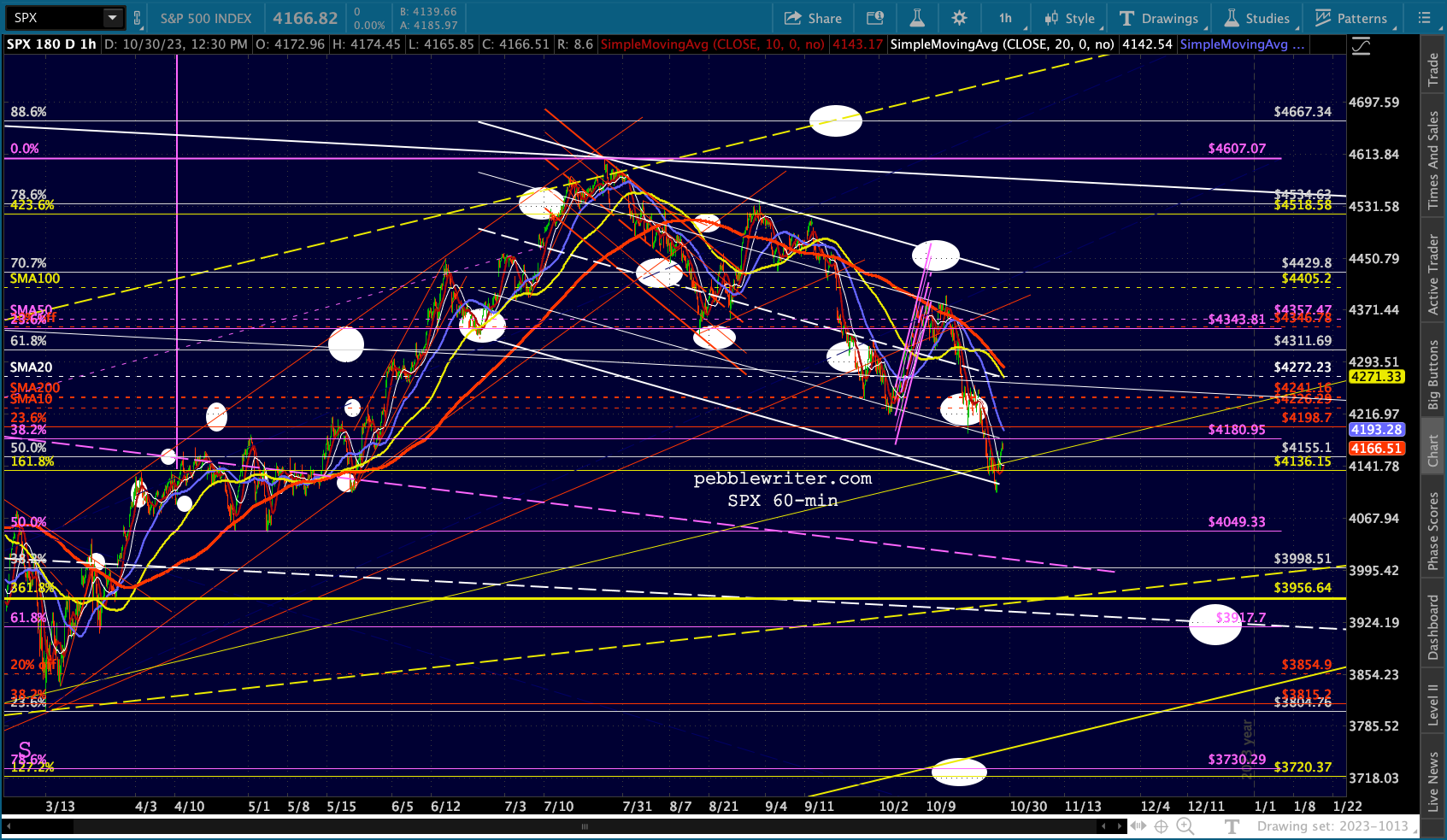Open the 1h timeframe dropdown
Viewport: 1447px width, 840px height.
point(1005,18)
